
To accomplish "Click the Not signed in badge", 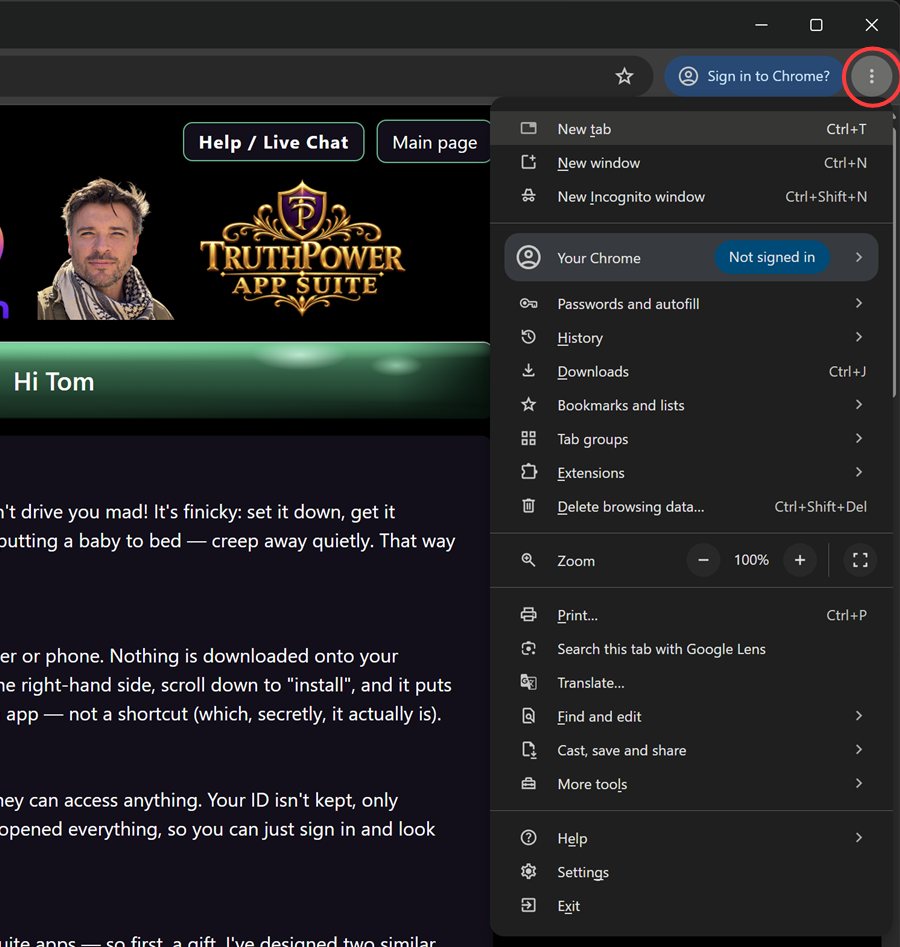I will pos(772,257).
